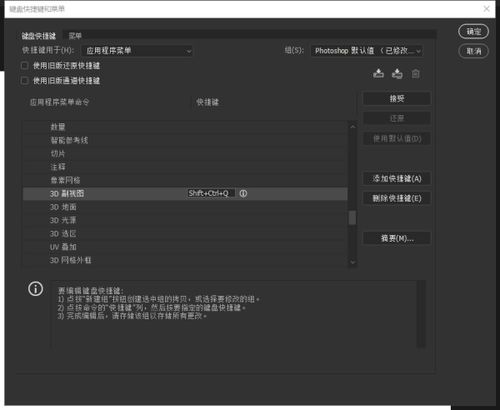
Task: Click the large info icon beside the instructions
Action: tap(36, 289)
